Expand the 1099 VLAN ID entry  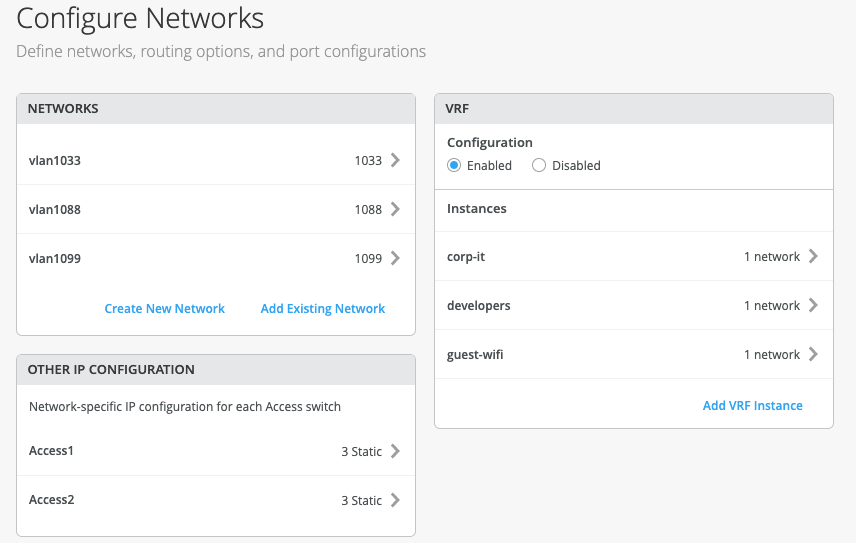coord(368,259)
